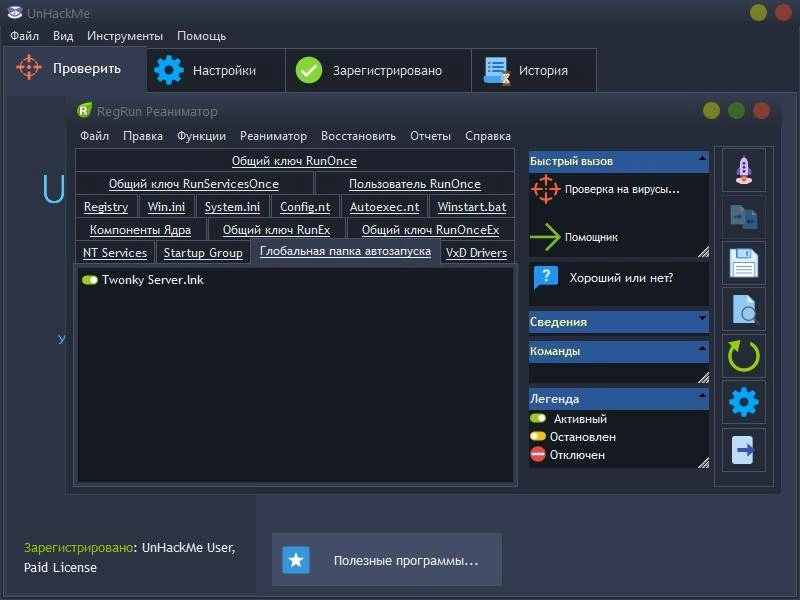Click the Остановлен legend toggle icon
Screen dimensions: 800x600
click(x=538, y=436)
